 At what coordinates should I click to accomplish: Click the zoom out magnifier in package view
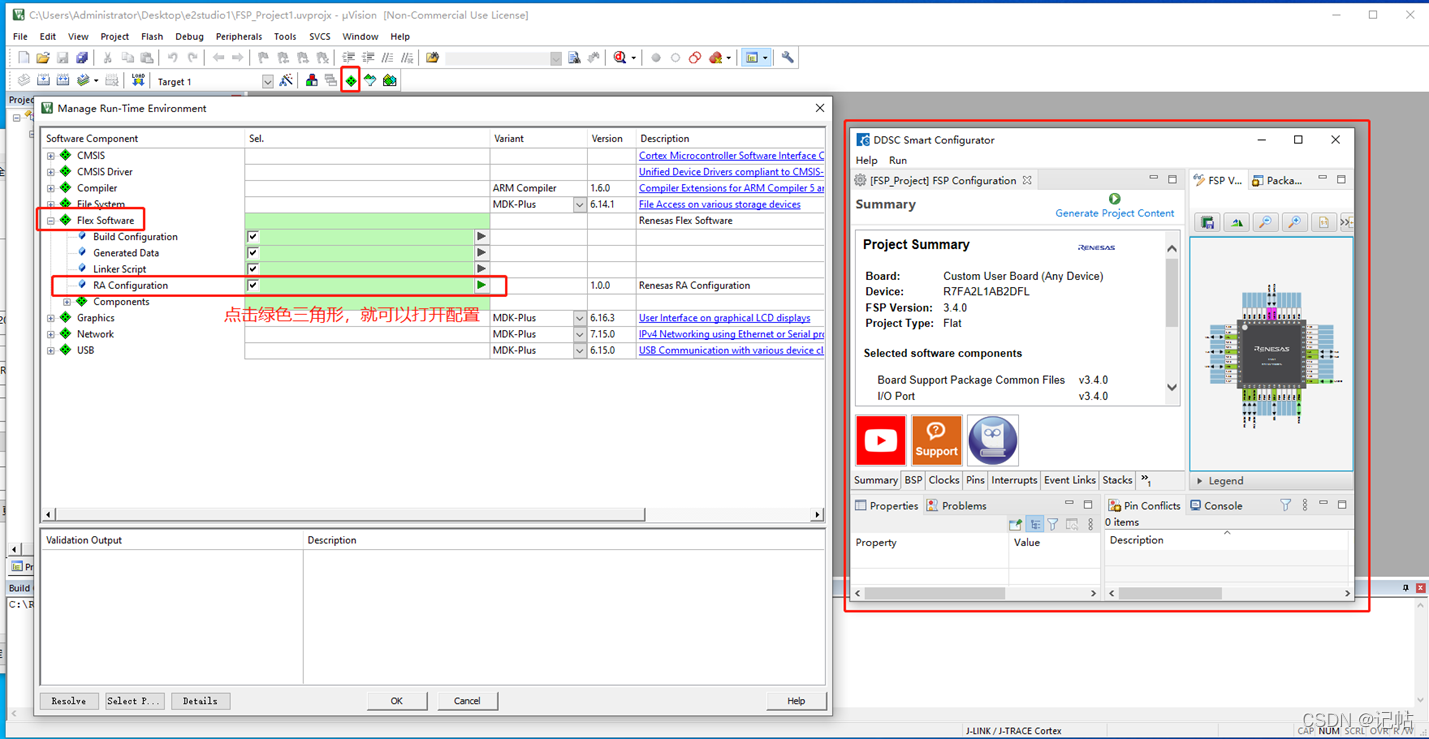[1266, 222]
